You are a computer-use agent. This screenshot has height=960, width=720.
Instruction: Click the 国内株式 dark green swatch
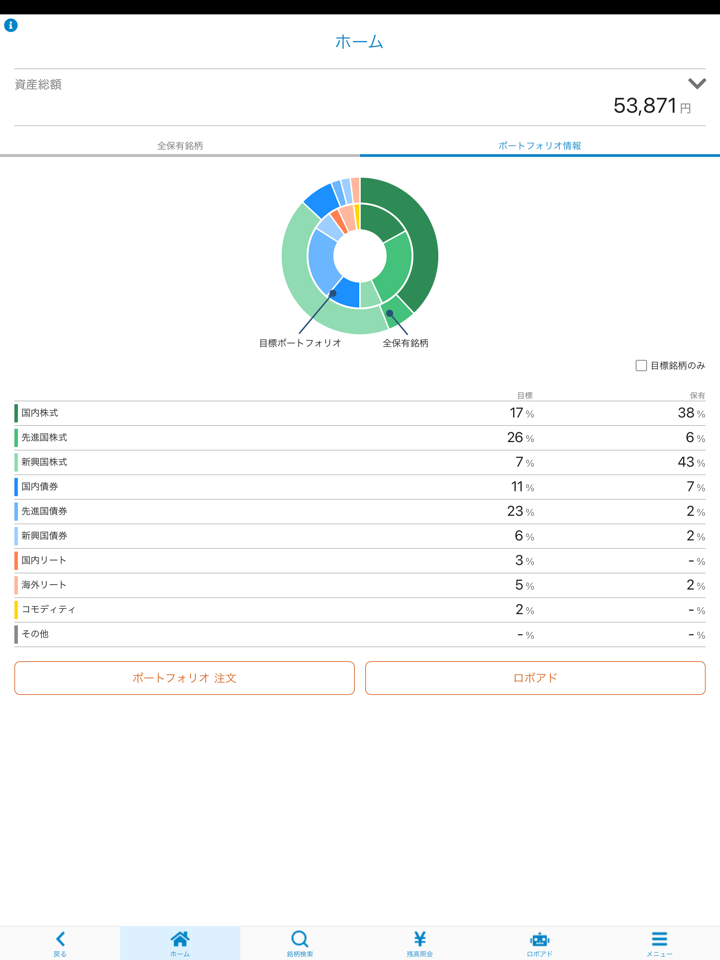[16, 413]
